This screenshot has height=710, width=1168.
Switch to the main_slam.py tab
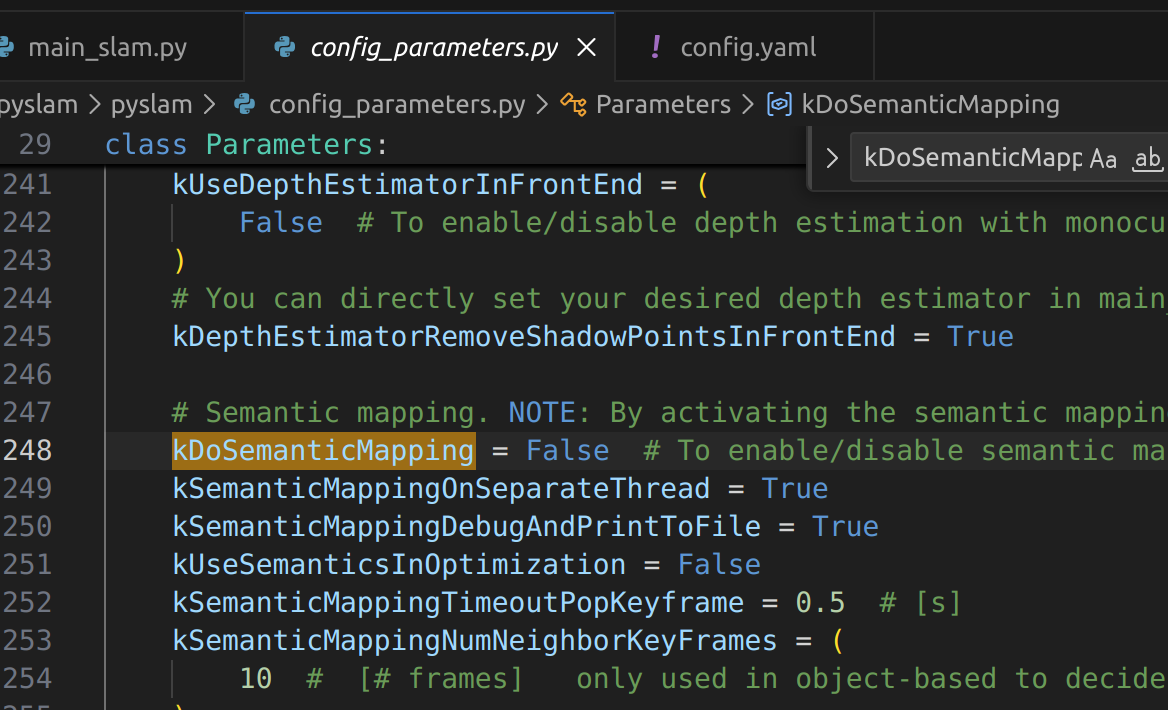pos(107,48)
